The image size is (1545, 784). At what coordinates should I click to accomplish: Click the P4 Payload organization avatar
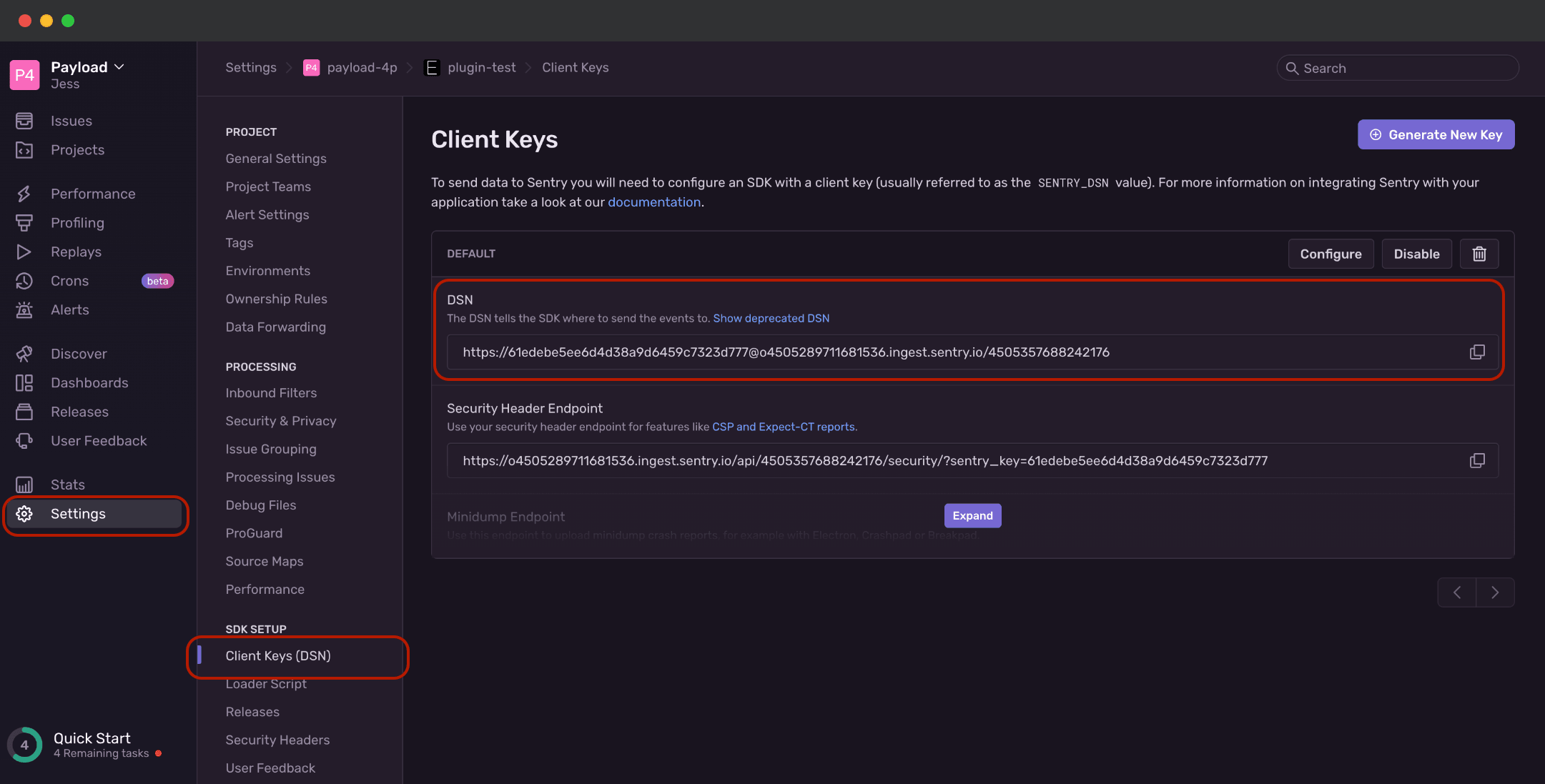tap(25, 75)
